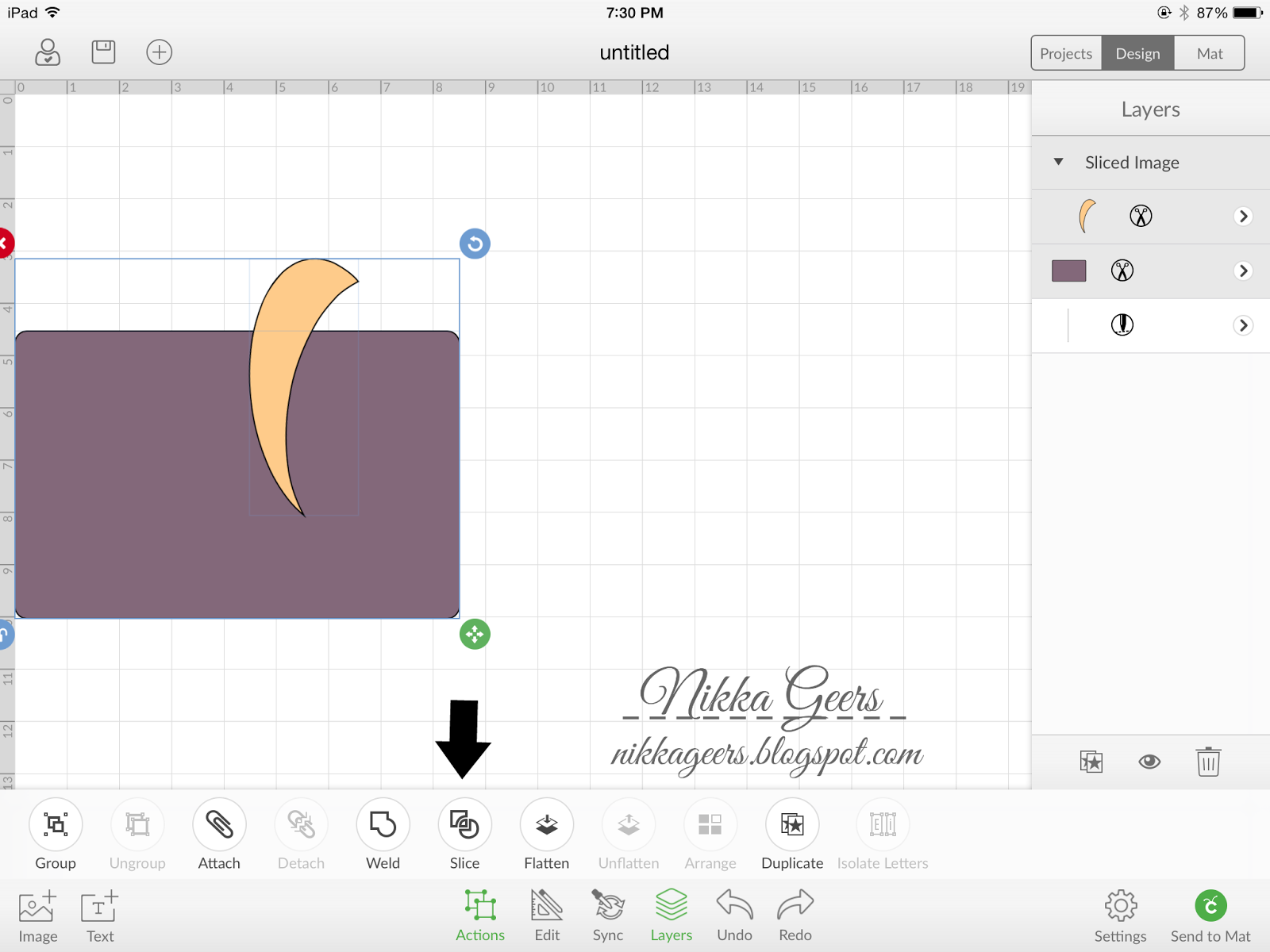Screen dimensions: 1270x952
Task: Group the selected objects
Action: tap(55, 825)
